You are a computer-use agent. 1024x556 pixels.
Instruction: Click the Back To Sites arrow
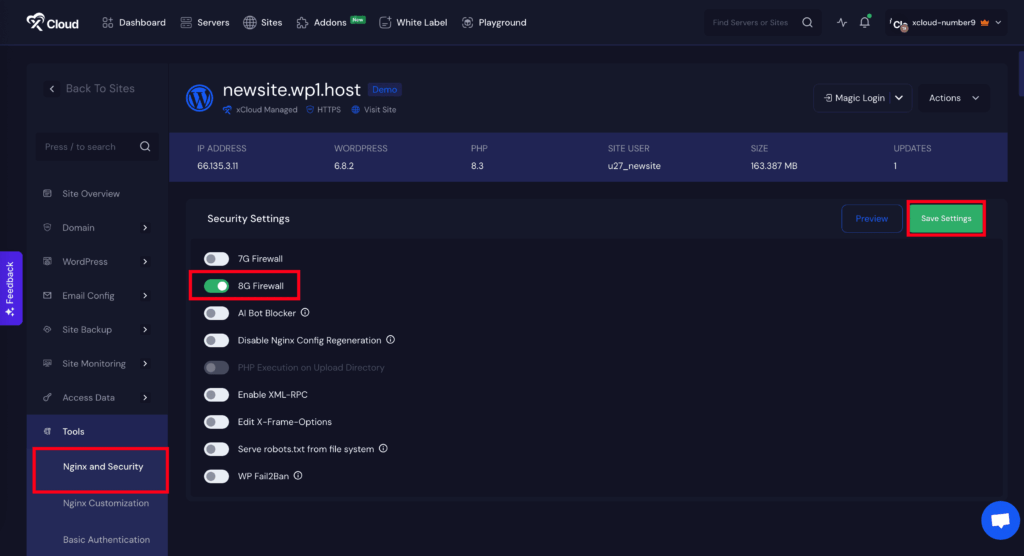pyautogui.click(x=52, y=89)
